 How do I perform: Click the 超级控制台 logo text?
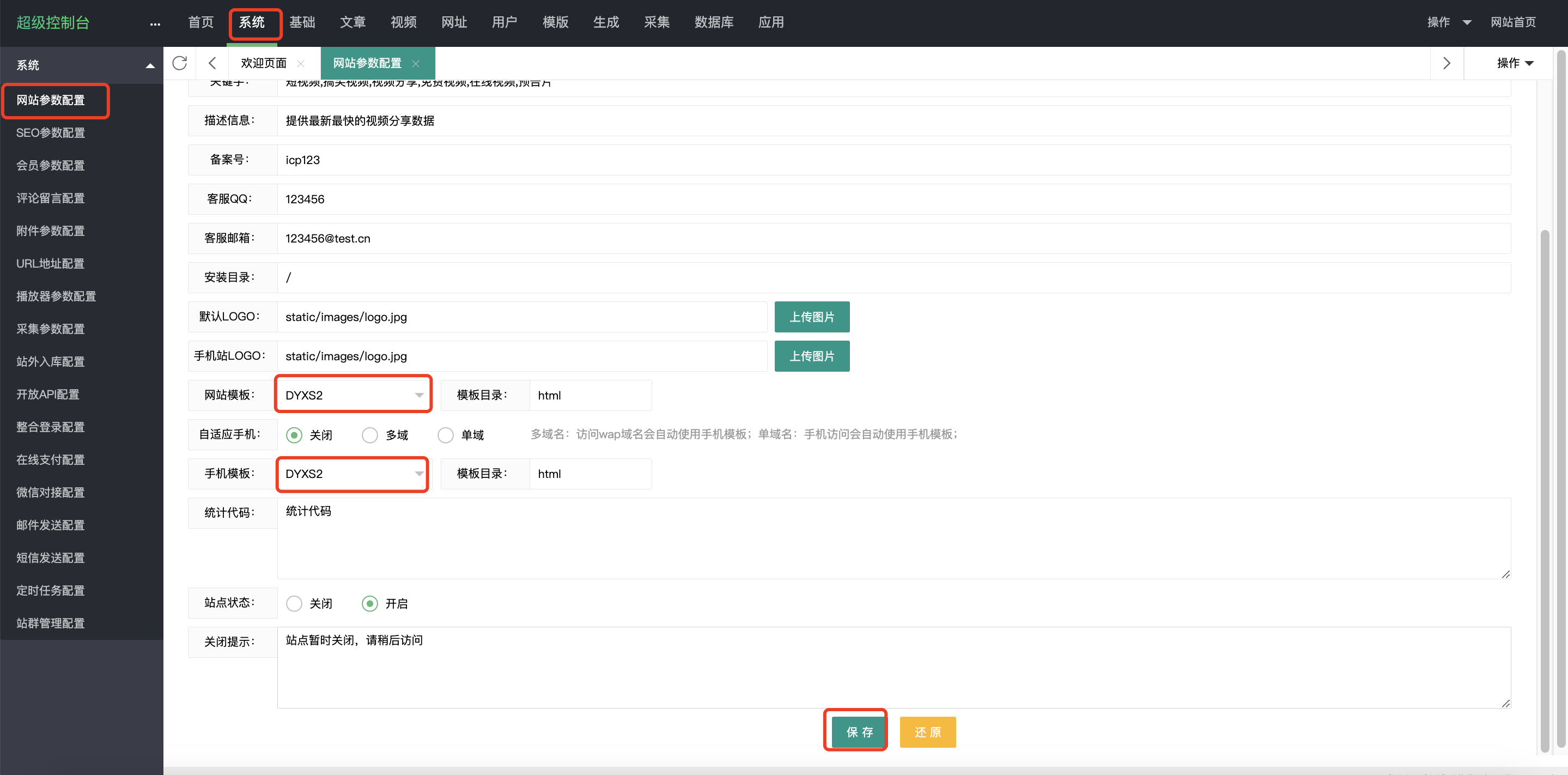click(x=53, y=22)
